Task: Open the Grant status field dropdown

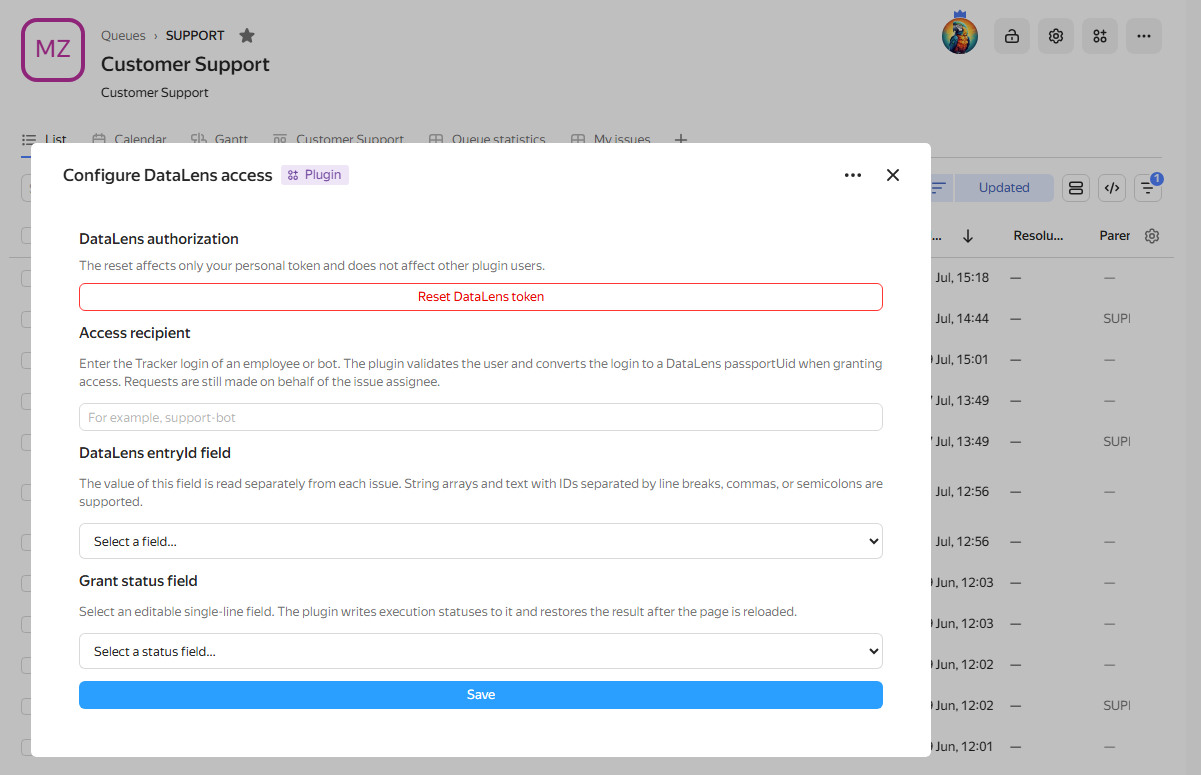Action: 481,651
